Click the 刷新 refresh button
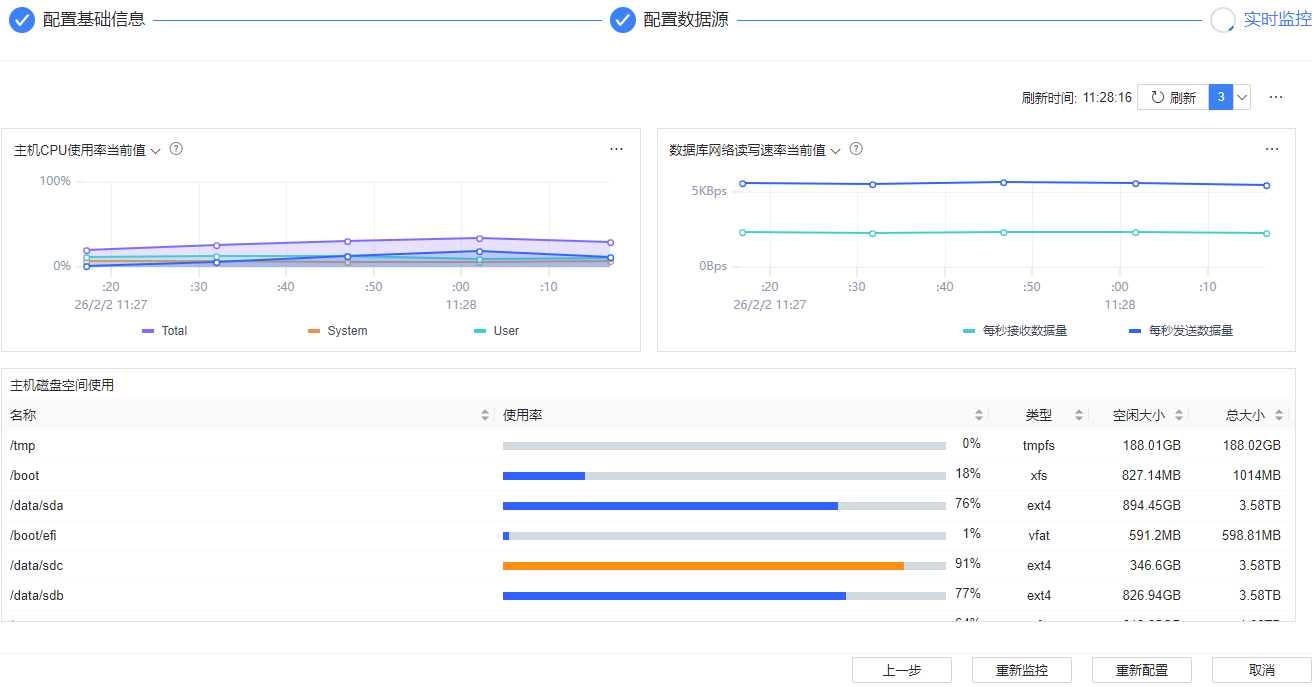1314x687 pixels. [x=1173, y=97]
